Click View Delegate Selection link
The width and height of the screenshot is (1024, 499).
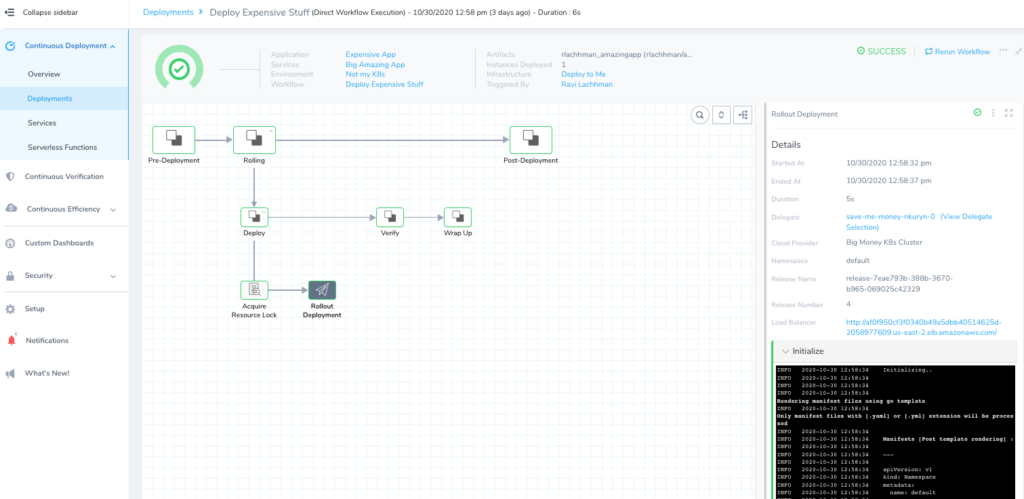pos(920,222)
